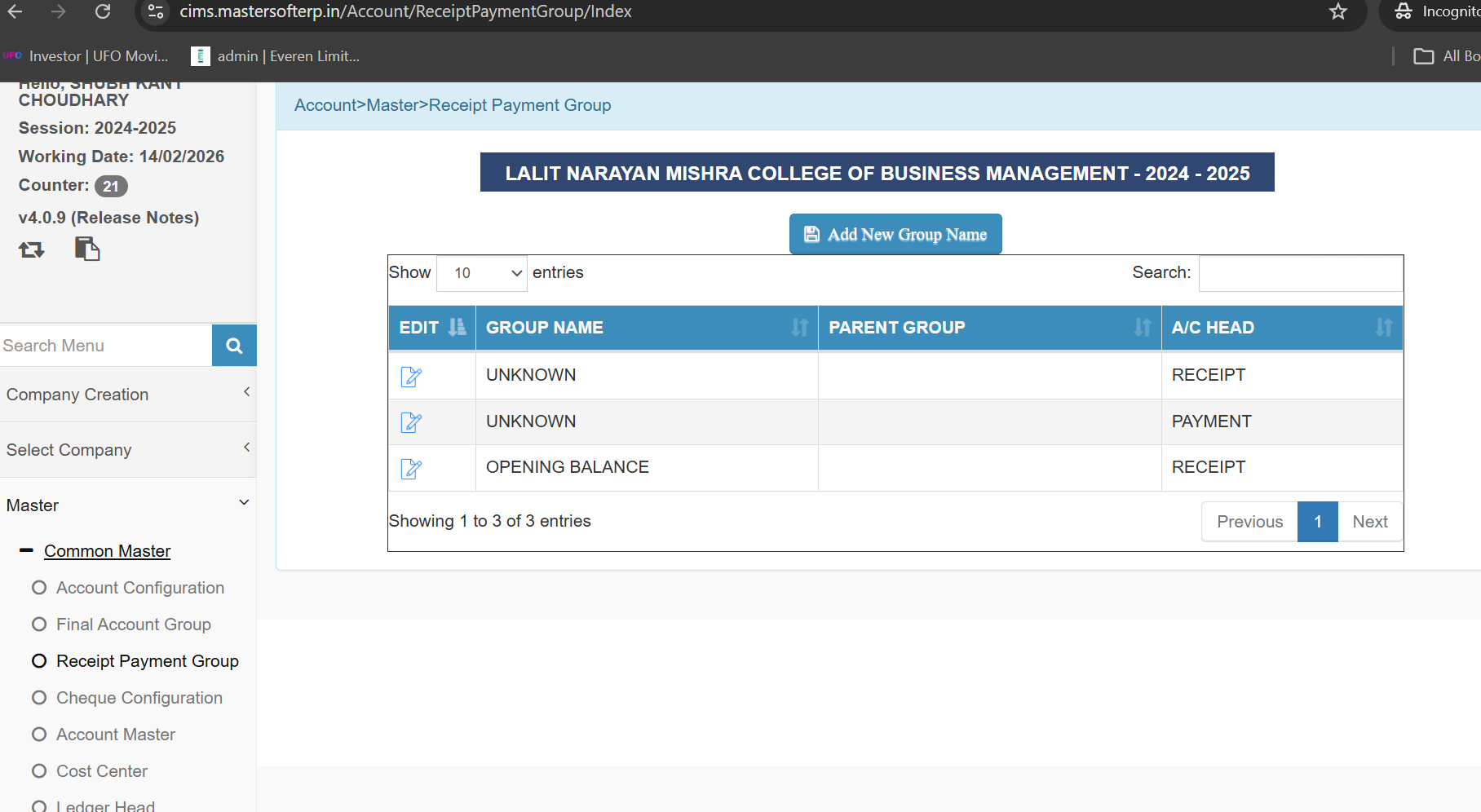
Task: Click the switch/retweet arrows icon in sidebar
Action: click(32, 249)
